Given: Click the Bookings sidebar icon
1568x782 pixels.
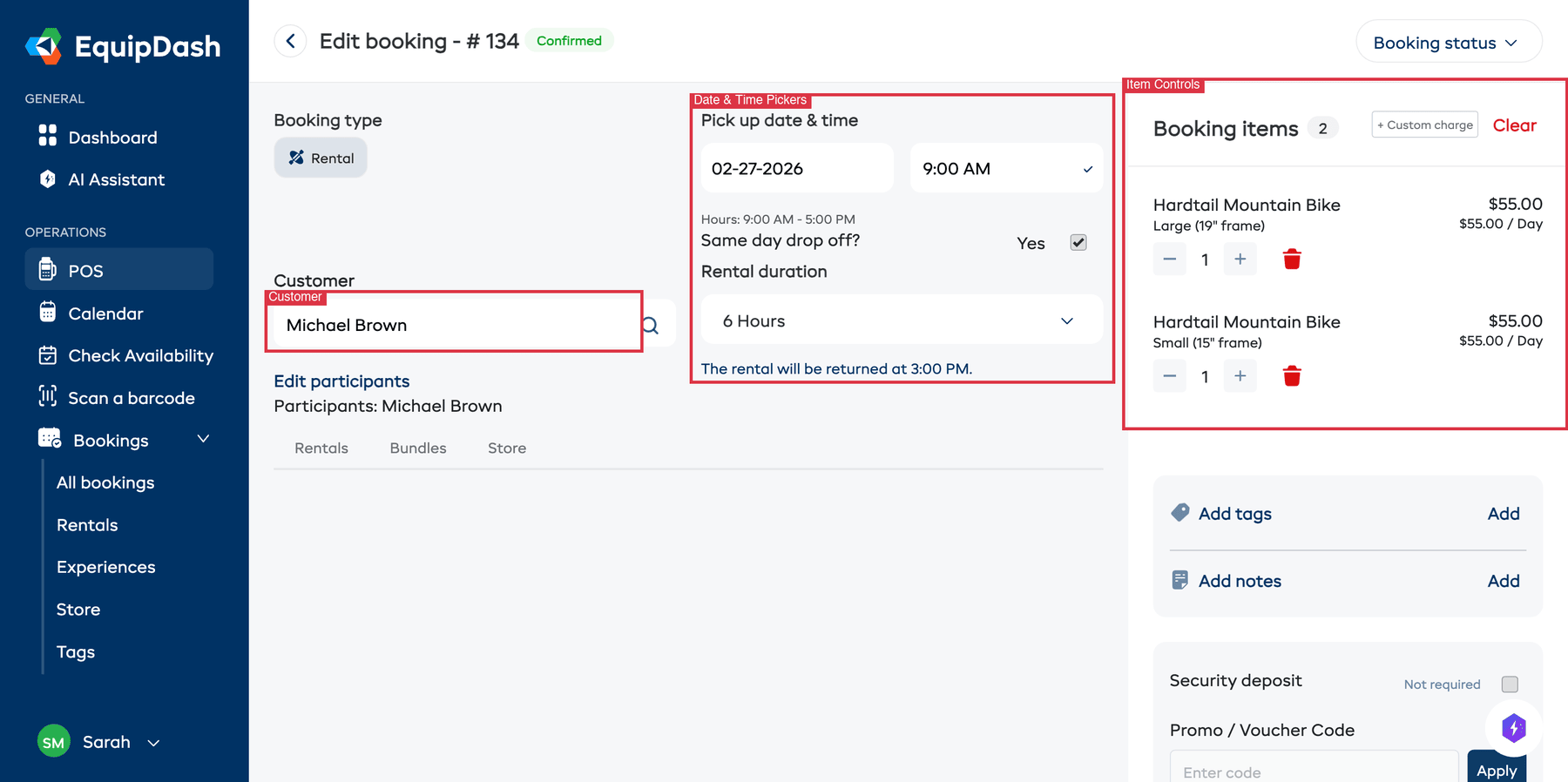Looking at the screenshot, I should (50, 439).
